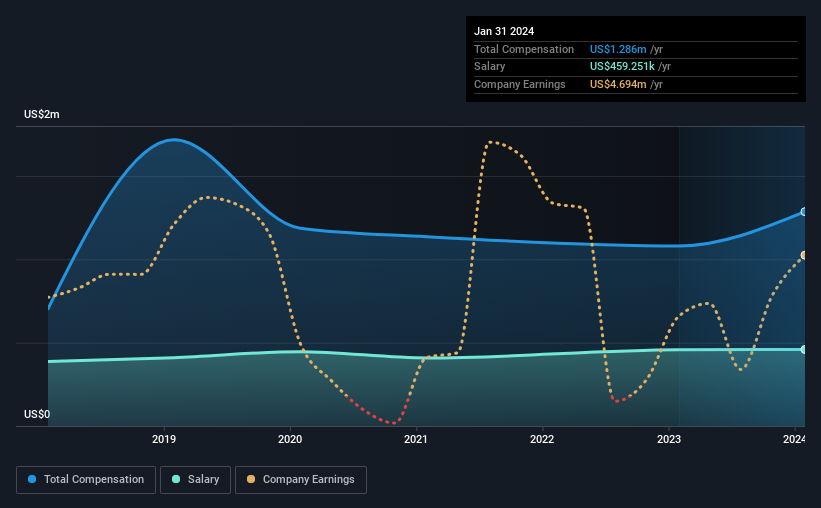Select the Company Earnings endpoint marker at 2024
The width and height of the screenshot is (821, 508).
point(804,256)
